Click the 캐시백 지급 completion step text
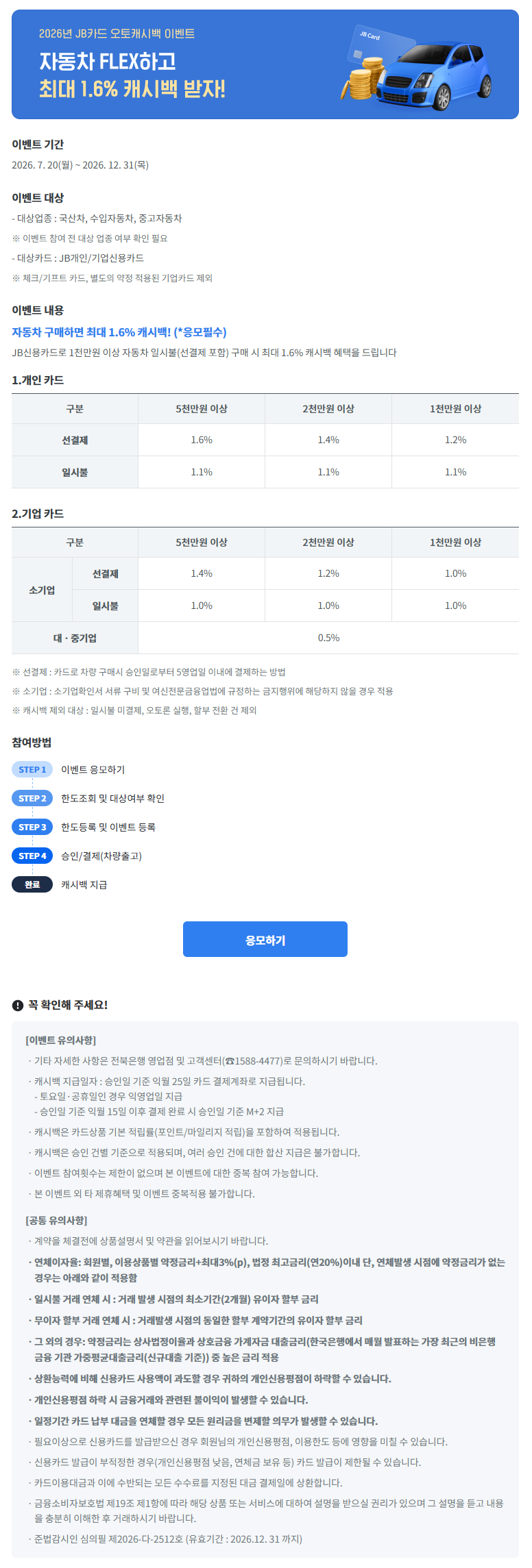Image resolution: width=532 pixels, height=1568 pixels. 84,884
